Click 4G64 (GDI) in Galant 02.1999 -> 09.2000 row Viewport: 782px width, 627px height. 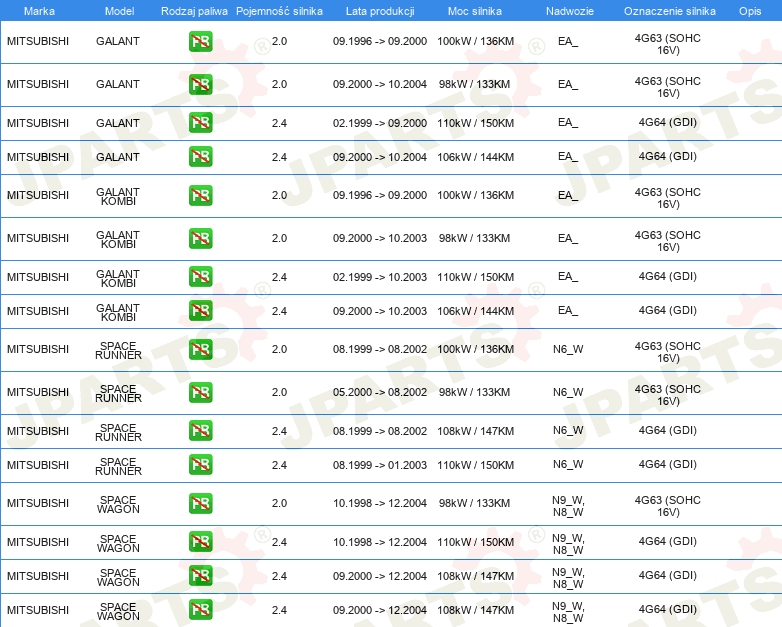(x=668, y=122)
